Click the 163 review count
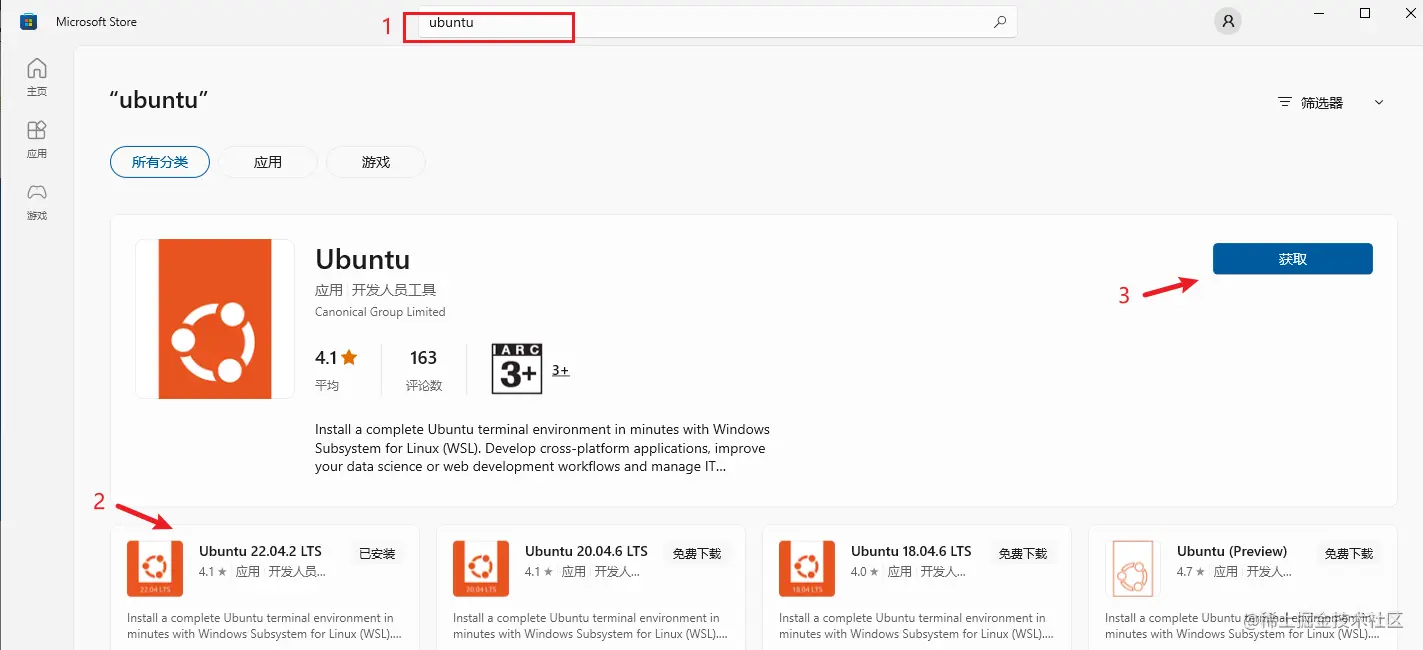This screenshot has width=1423, height=650. pyautogui.click(x=423, y=357)
